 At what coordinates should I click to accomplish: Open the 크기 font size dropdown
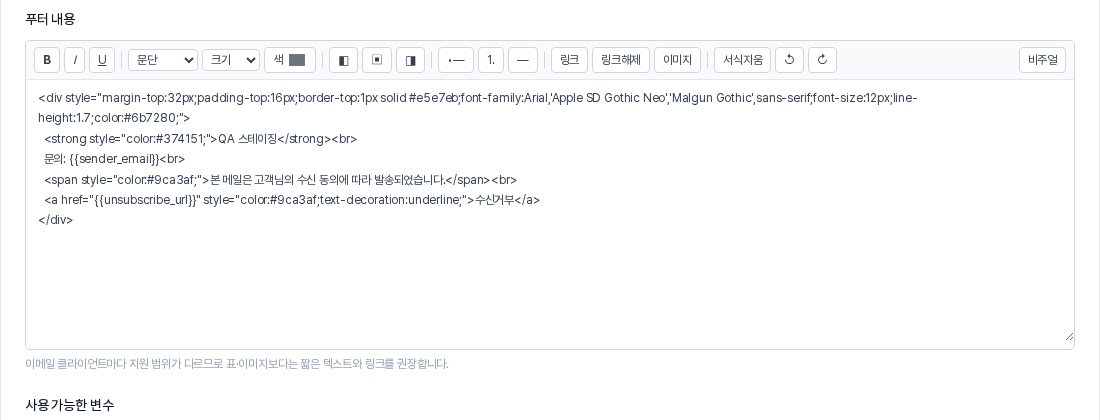point(231,60)
